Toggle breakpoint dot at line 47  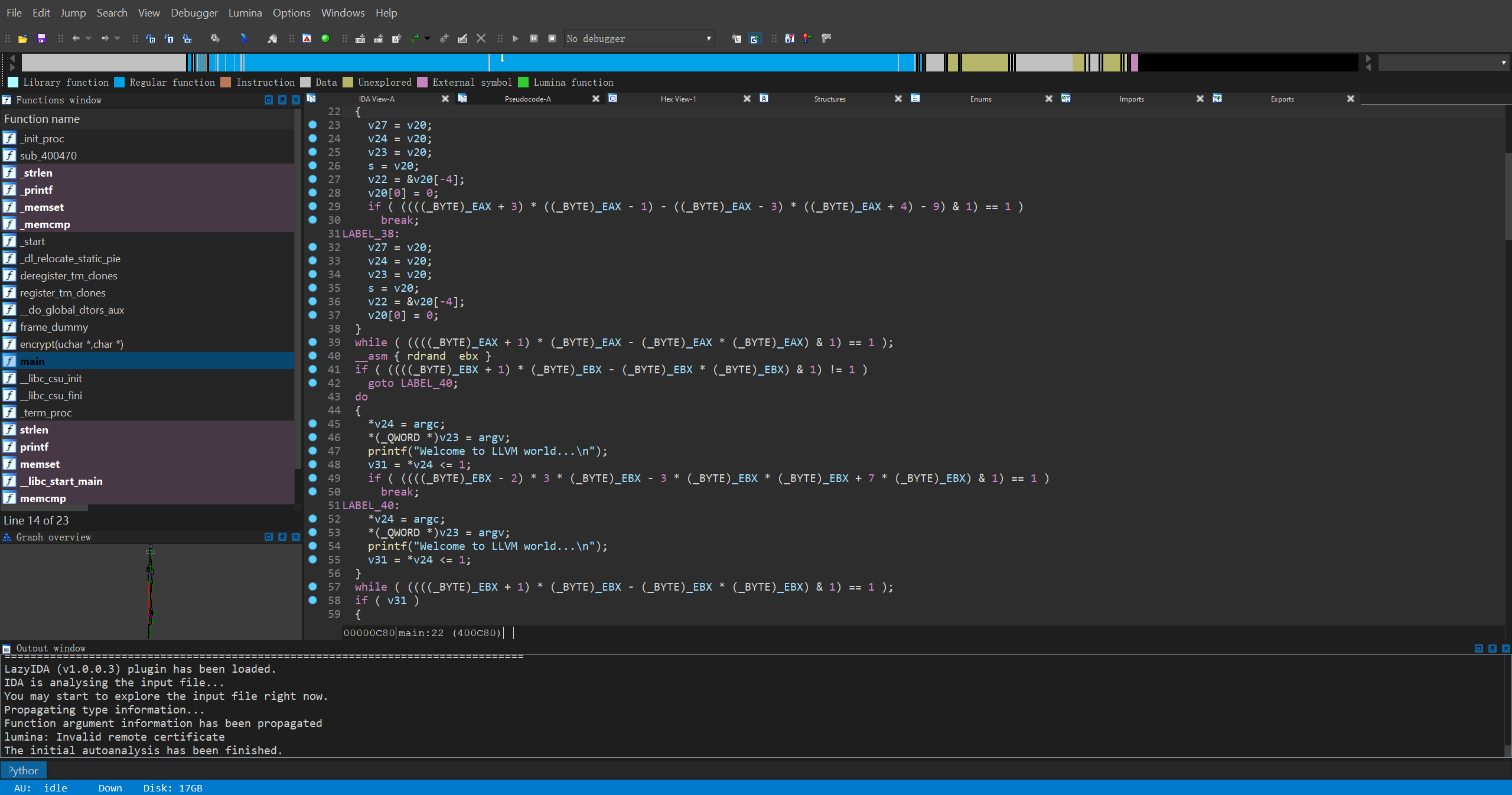tap(312, 451)
